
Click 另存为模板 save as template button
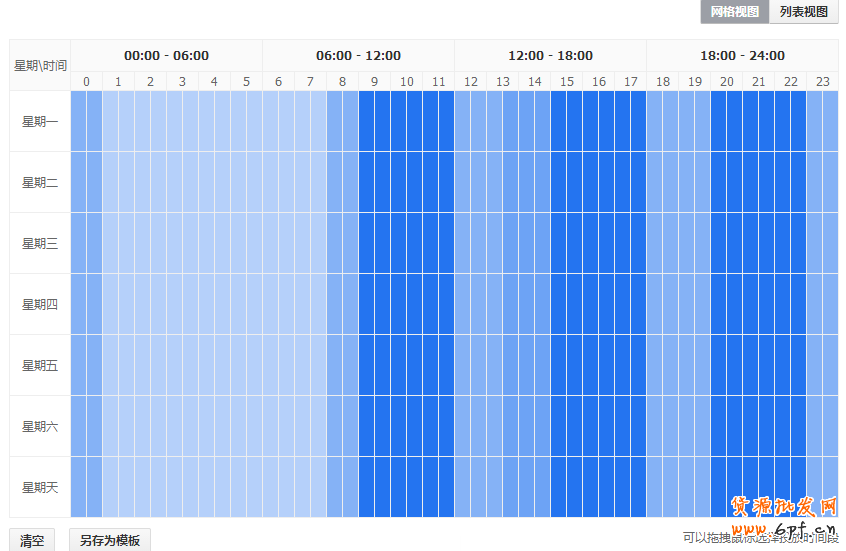click(110, 541)
